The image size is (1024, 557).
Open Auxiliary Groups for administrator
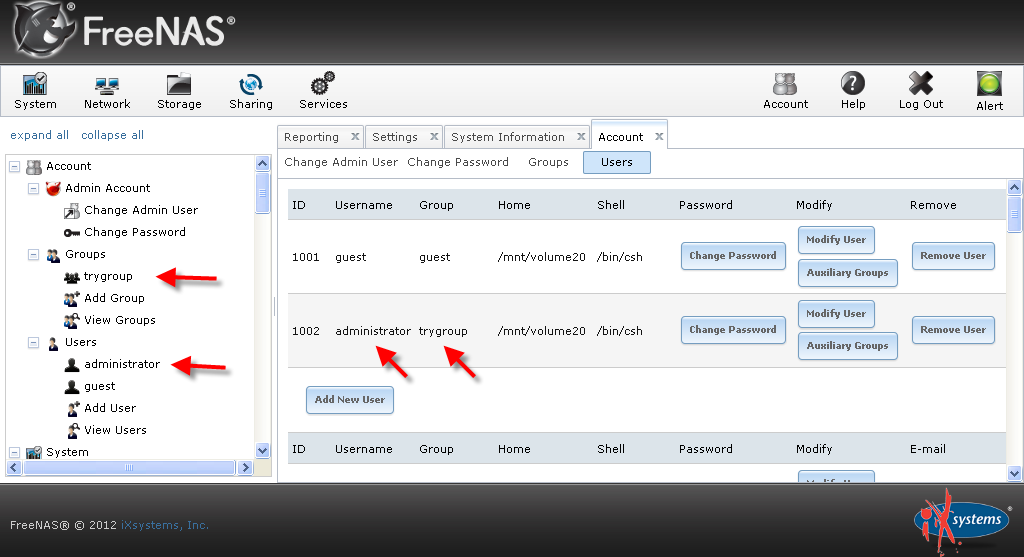click(848, 346)
